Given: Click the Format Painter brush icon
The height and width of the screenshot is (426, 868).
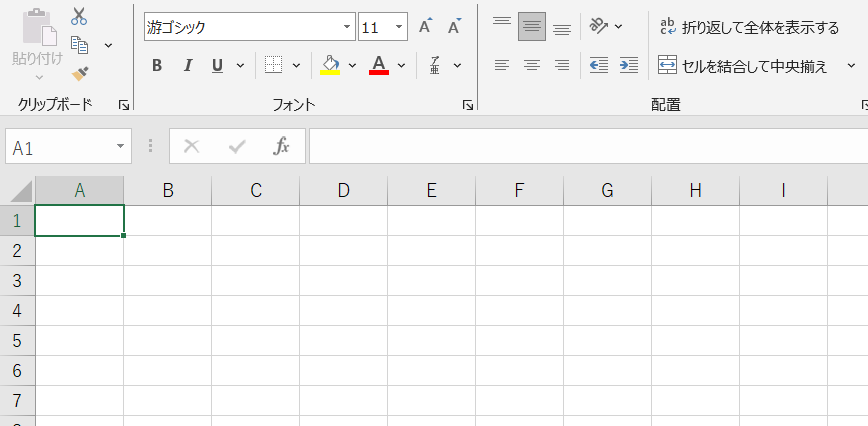Looking at the screenshot, I should point(80,73).
